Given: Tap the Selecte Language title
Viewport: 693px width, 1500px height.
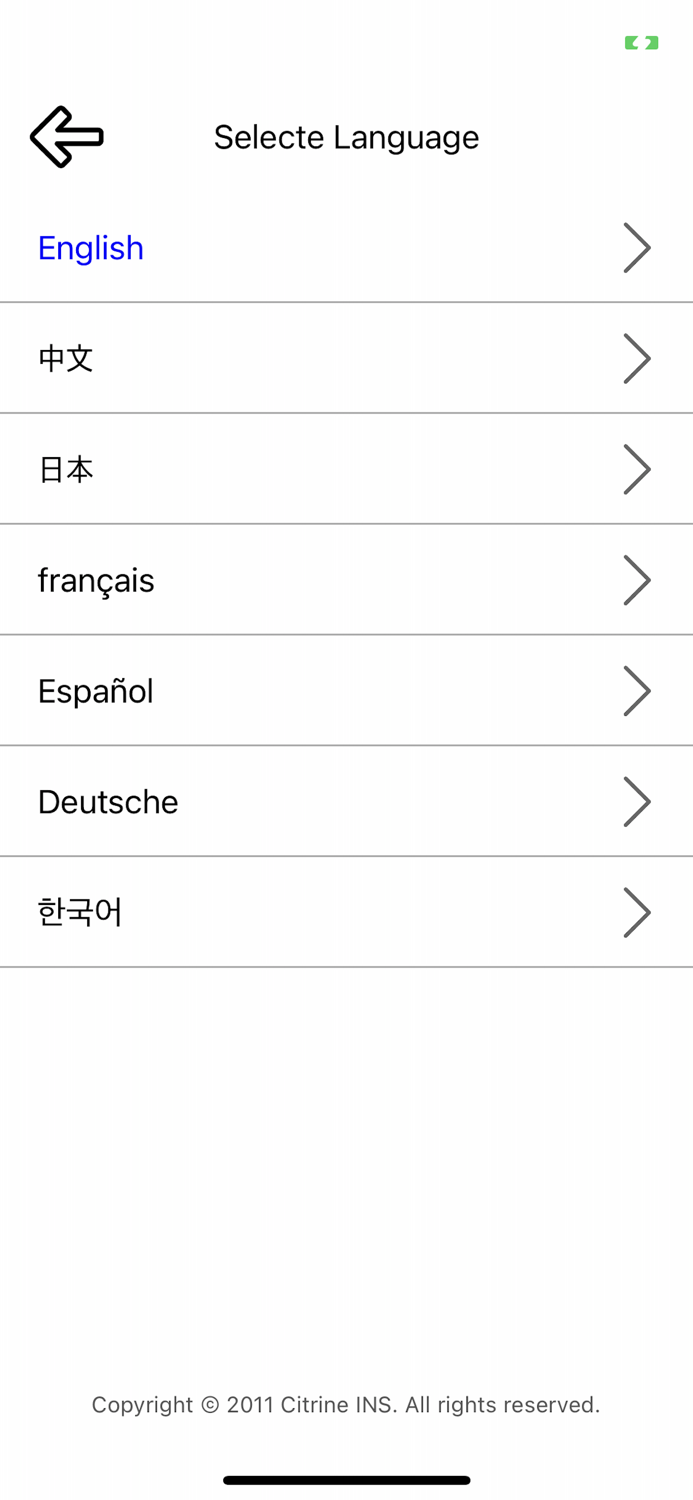Looking at the screenshot, I should pos(347,137).
